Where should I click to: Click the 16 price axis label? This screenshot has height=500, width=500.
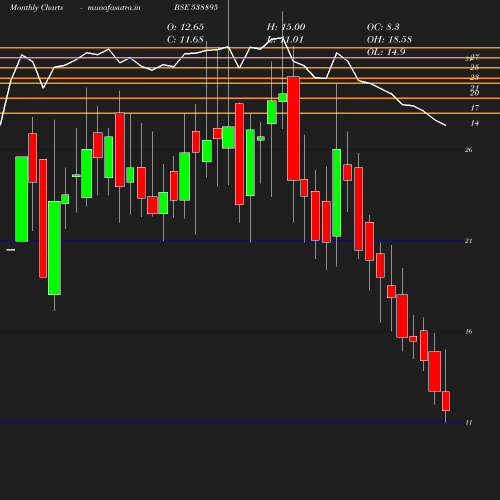click(469, 332)
